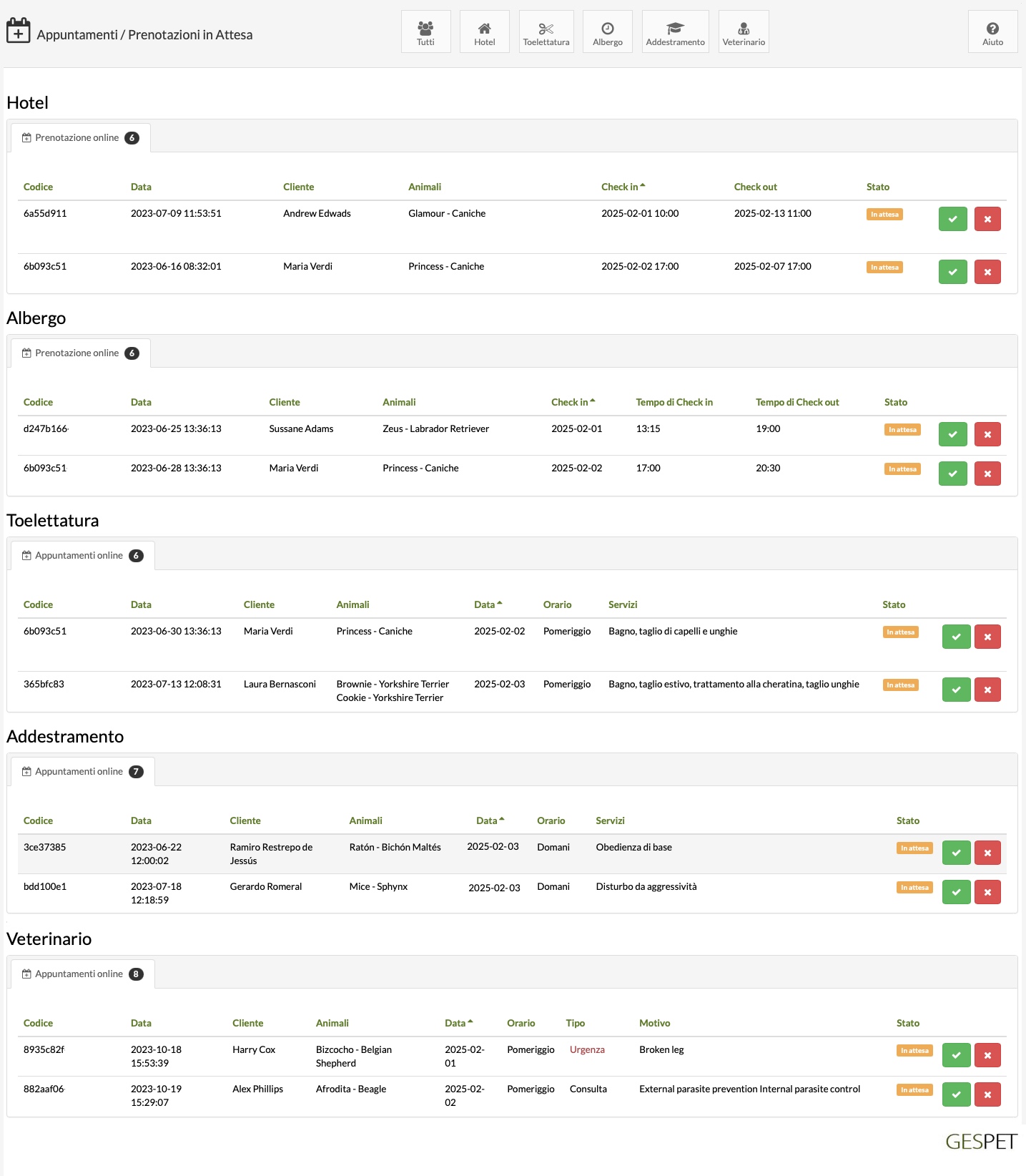Open Veterinario filter in toolbar
Viewport: 1026px width, 1176px height.
click(x=744, y=31)
